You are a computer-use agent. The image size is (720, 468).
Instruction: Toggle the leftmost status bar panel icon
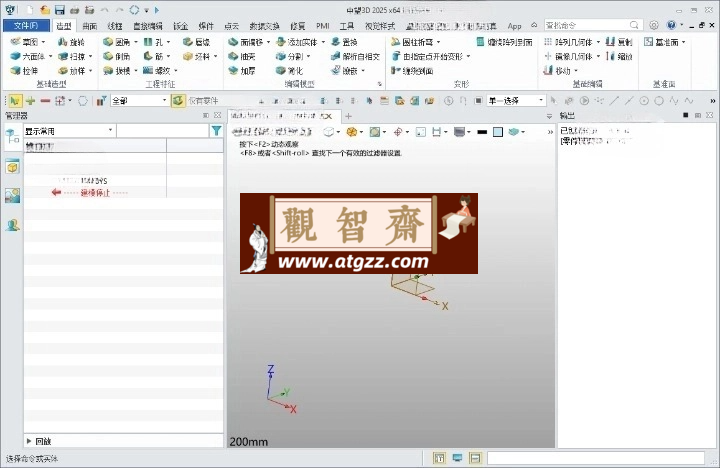tap(439, 458)
